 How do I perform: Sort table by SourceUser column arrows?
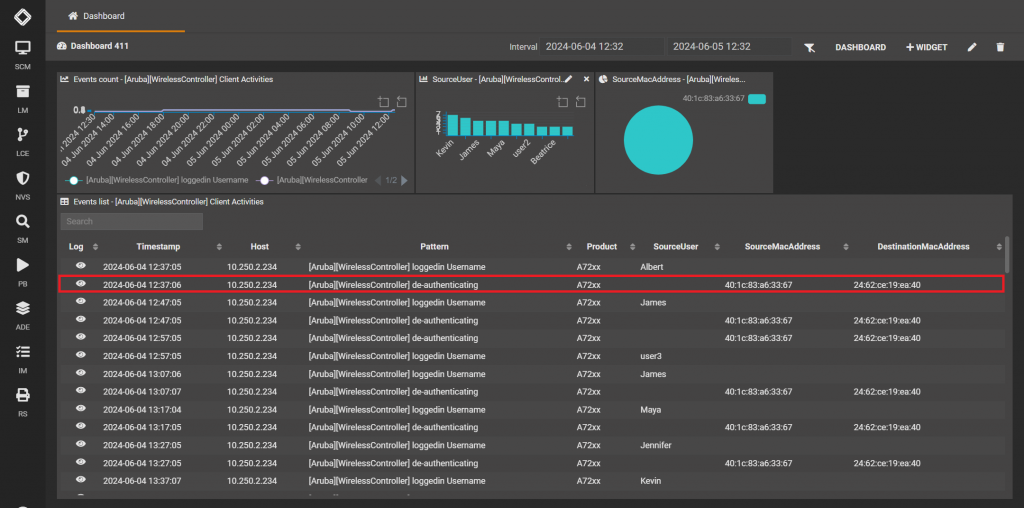(x=717, y=247)
